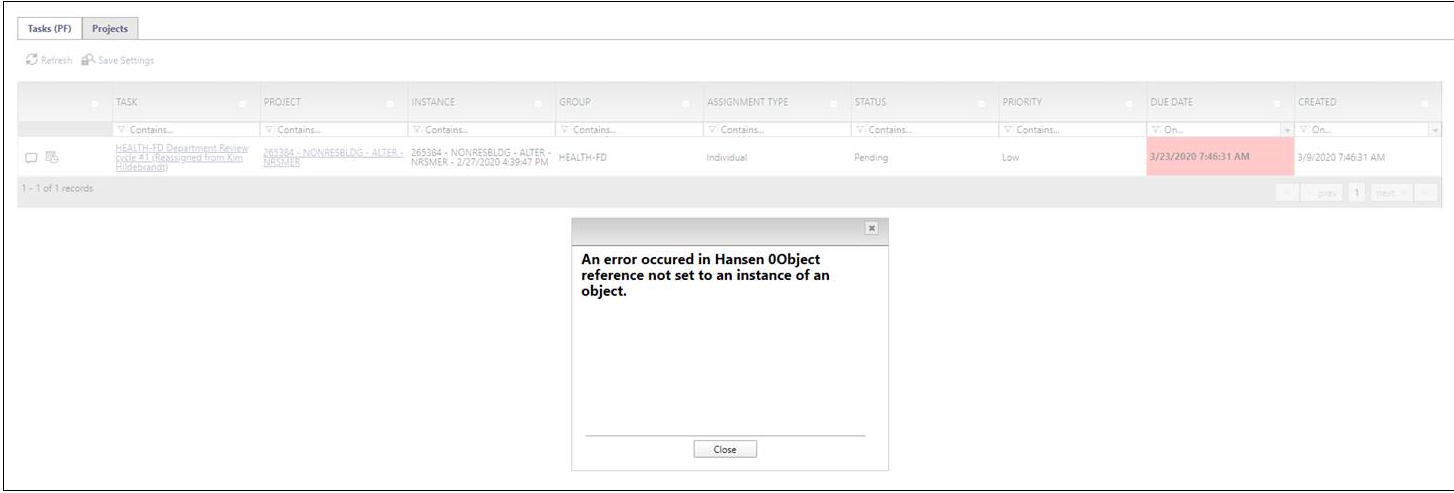Click the schedule icon in the HEALTH-FD row

tap(51, 157)
